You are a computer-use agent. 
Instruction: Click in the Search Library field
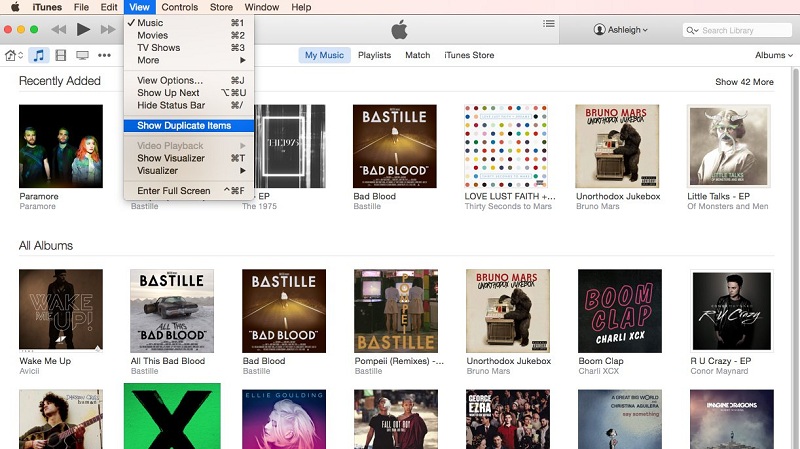pyautogui.click(x=737, y=30)
